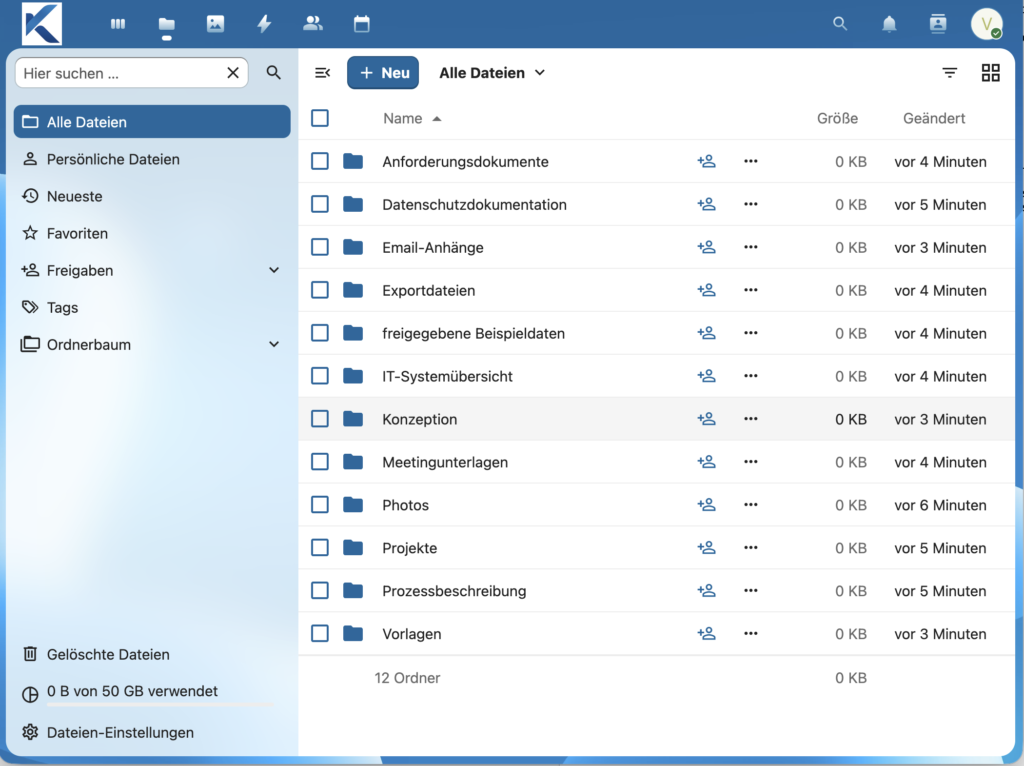
Task: Click 'vor 6 Minuten' in Photos row
Action: [x=940, y=505]
